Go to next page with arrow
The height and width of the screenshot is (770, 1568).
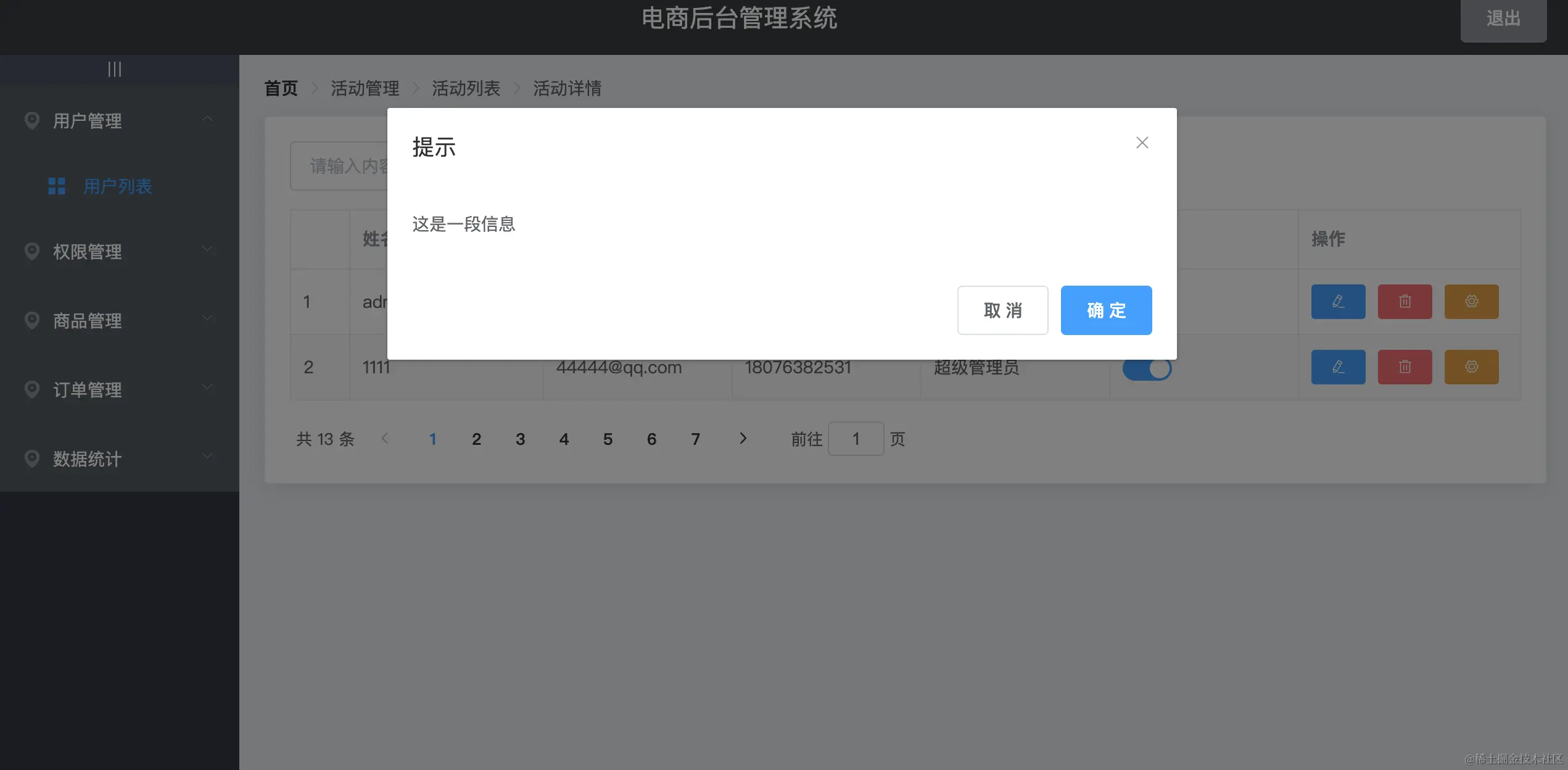[x=743, y=438]
